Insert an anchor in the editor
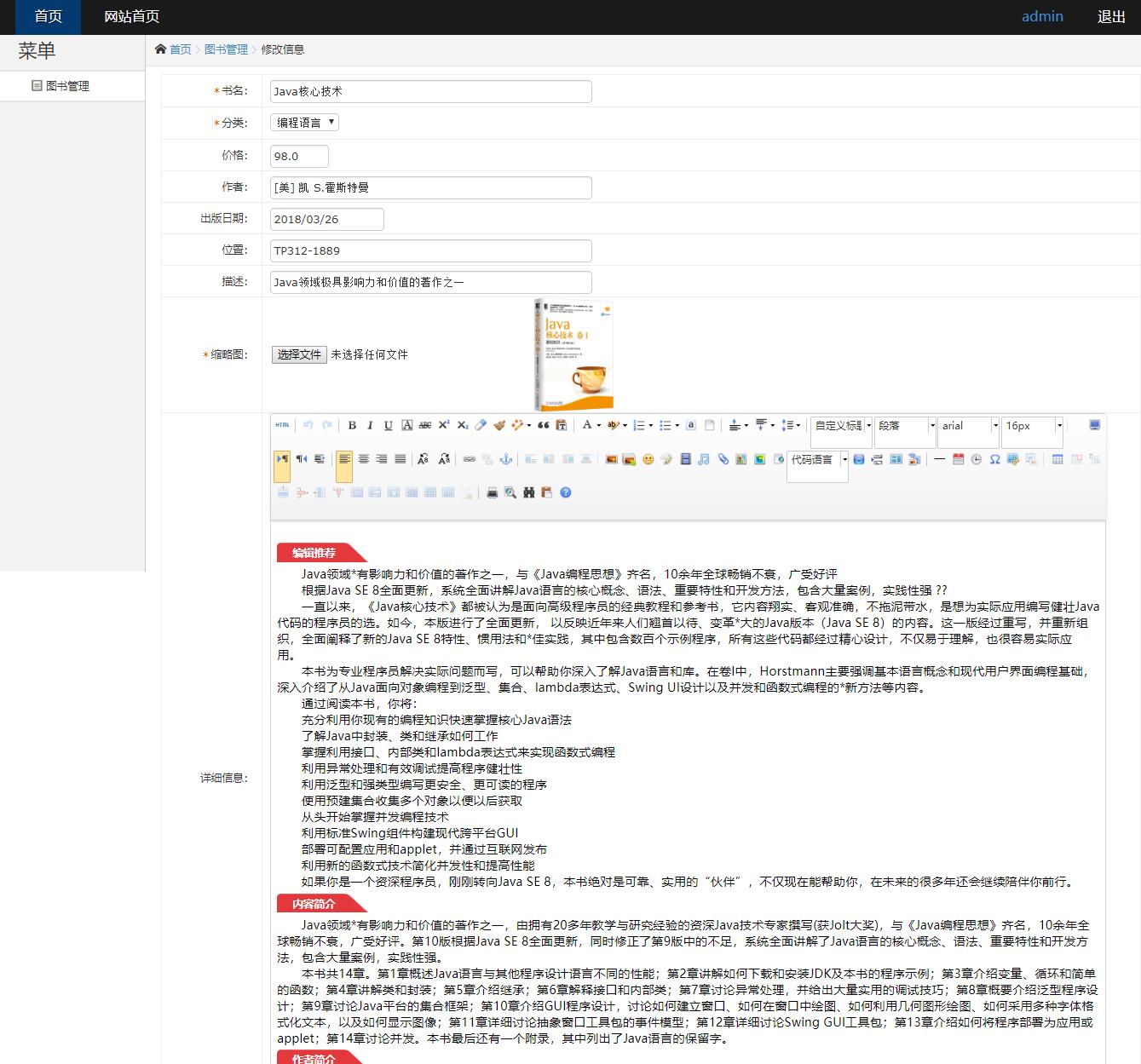 point(506,459)
